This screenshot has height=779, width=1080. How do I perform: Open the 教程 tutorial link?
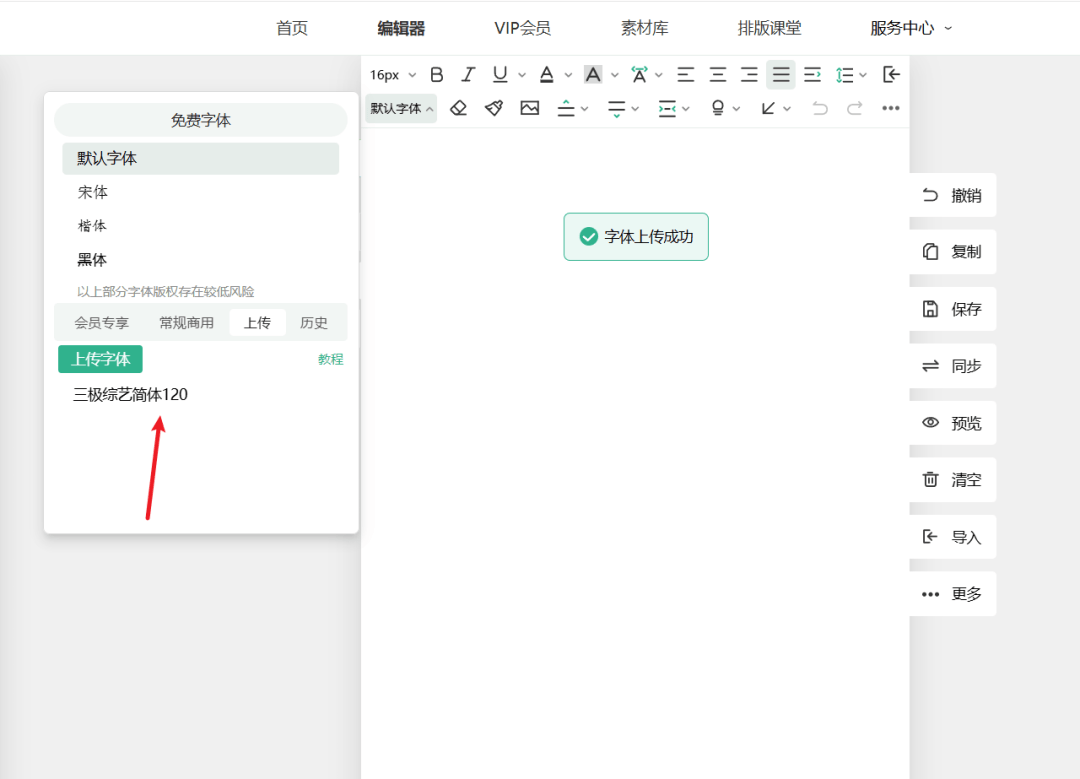[x=330, y=360]
